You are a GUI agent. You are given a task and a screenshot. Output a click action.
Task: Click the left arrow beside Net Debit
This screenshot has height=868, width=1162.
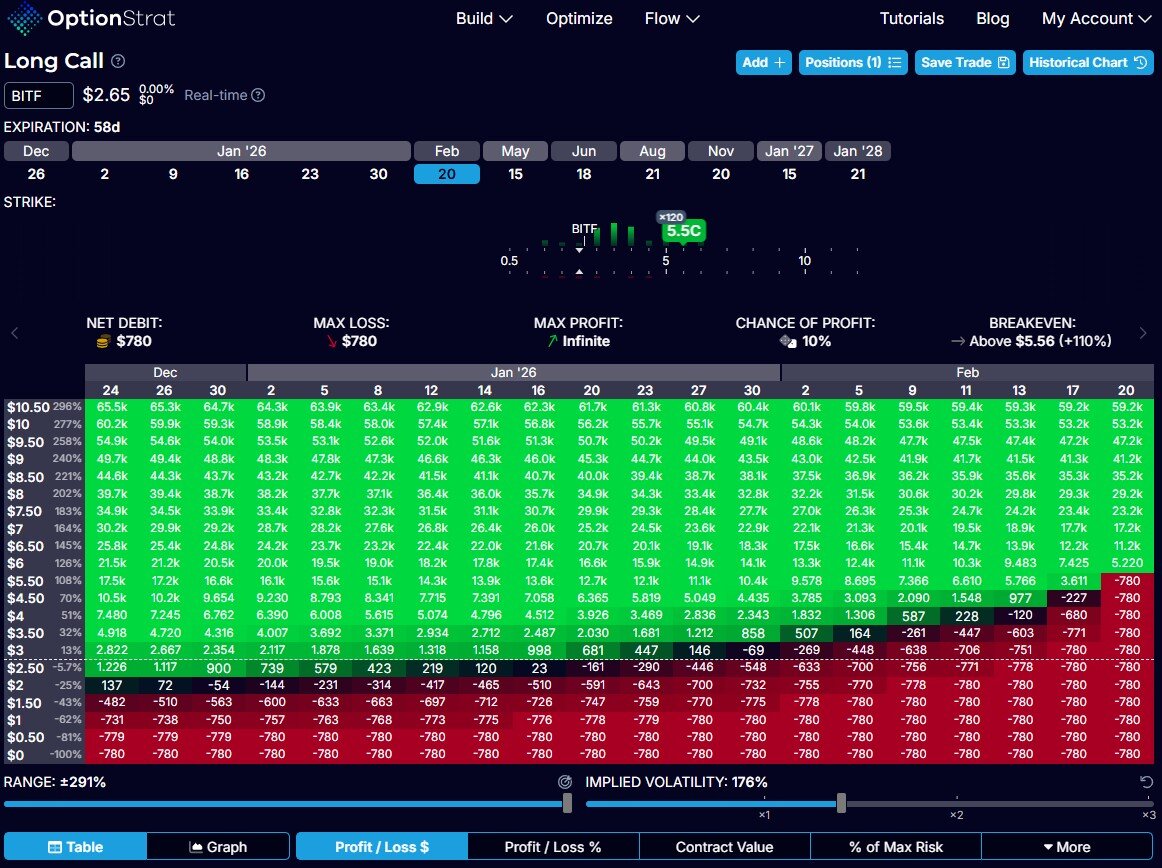(15, 333)
